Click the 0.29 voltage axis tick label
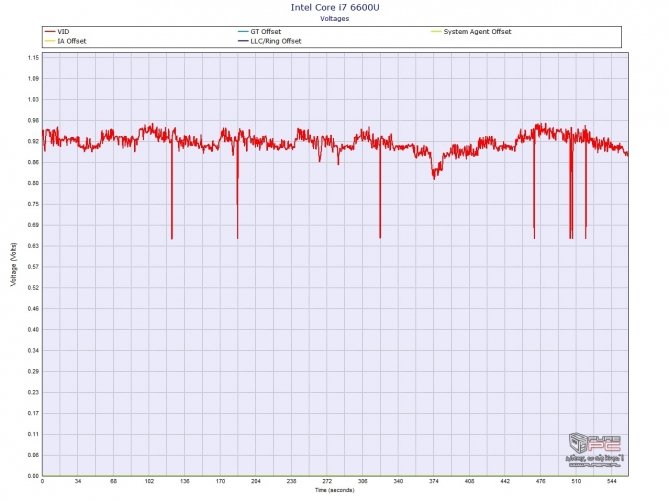This screenshot has width=670, height=502. pyautogui.click(x=33, y=372)
